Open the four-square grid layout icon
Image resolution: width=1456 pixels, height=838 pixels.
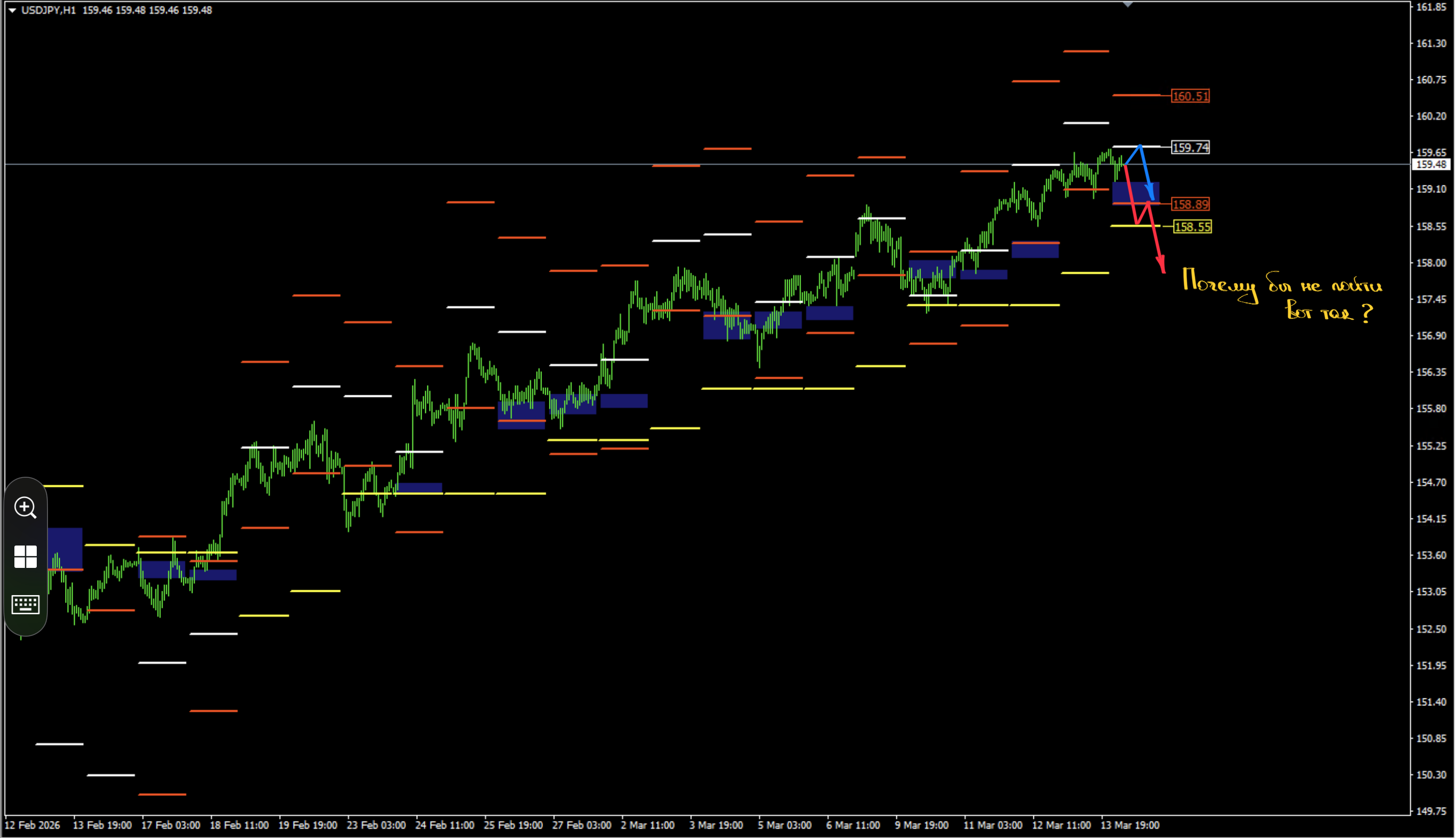26,557
